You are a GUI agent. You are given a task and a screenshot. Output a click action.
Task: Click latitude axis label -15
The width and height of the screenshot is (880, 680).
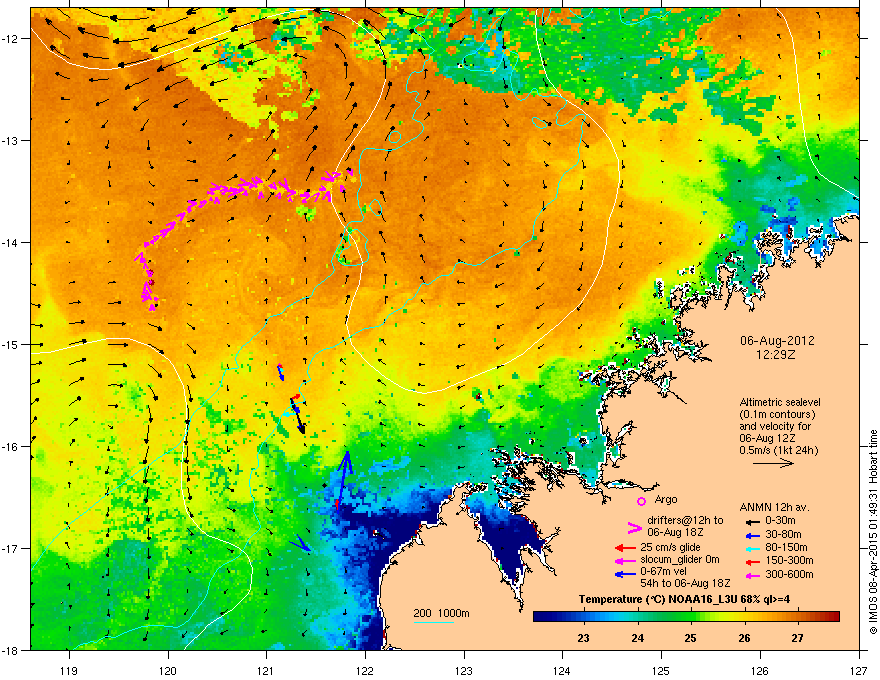point(11,344)
